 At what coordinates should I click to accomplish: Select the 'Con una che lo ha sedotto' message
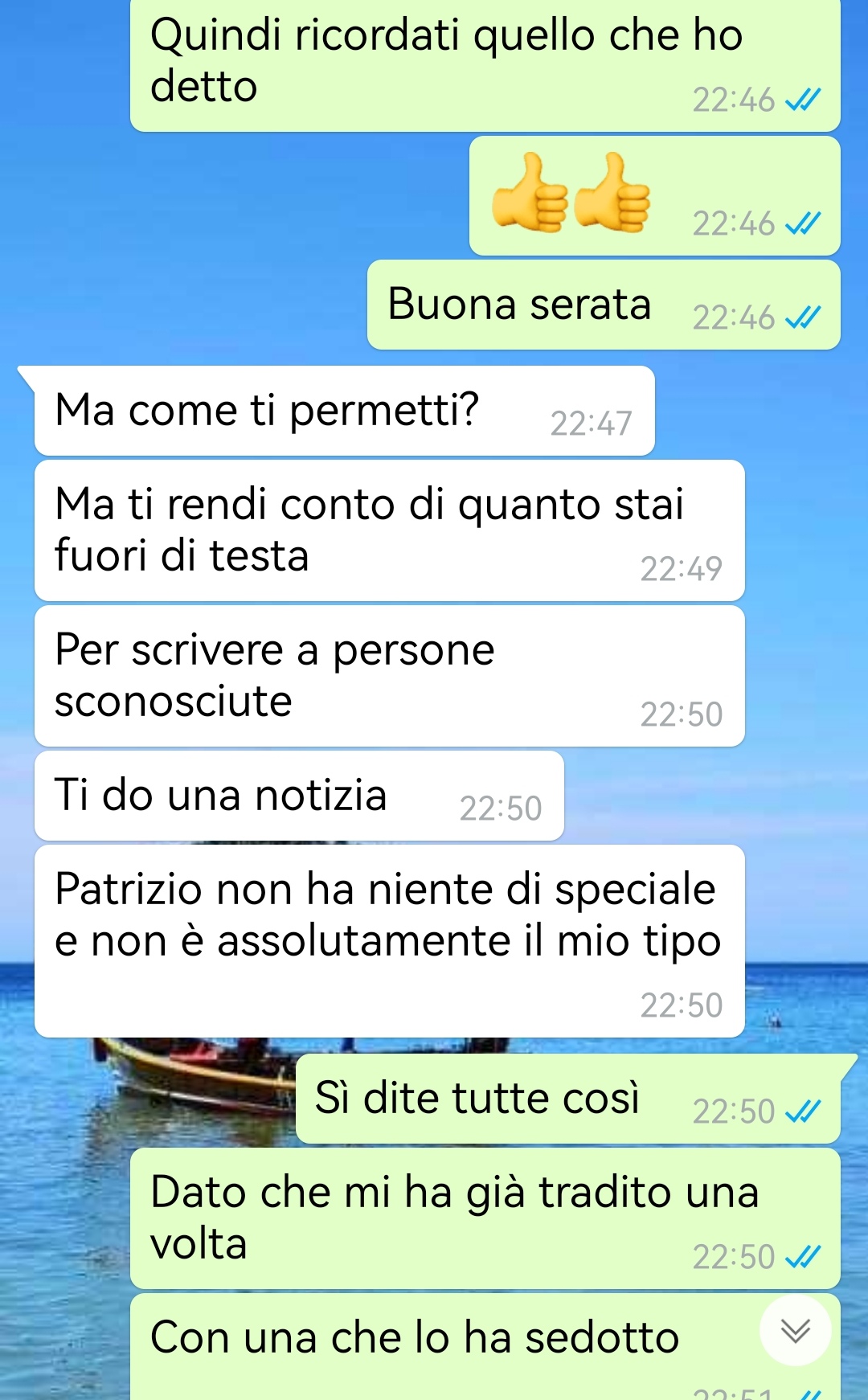485,1347
